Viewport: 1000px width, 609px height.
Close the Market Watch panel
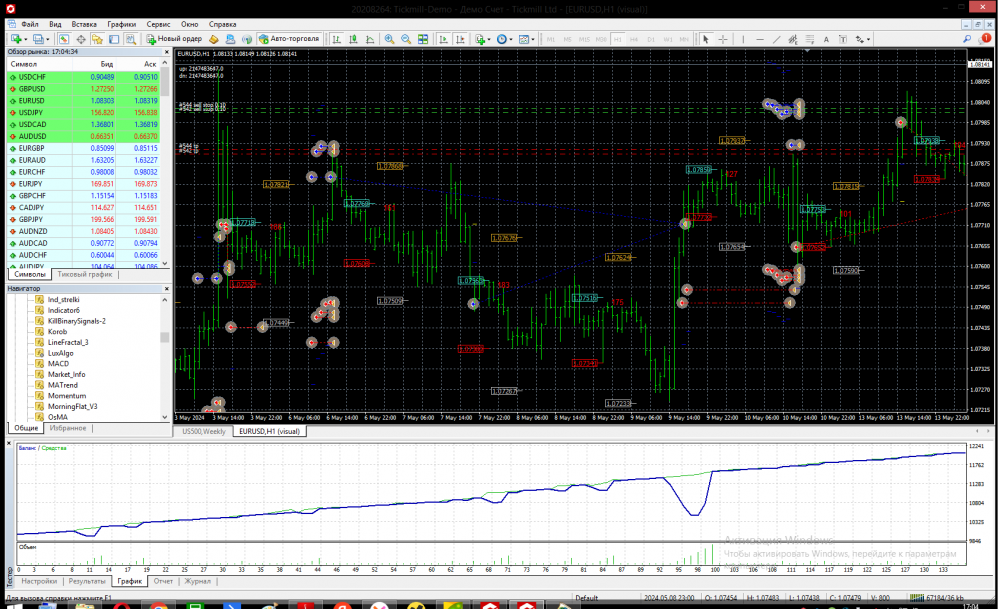[x=167, y=52]
